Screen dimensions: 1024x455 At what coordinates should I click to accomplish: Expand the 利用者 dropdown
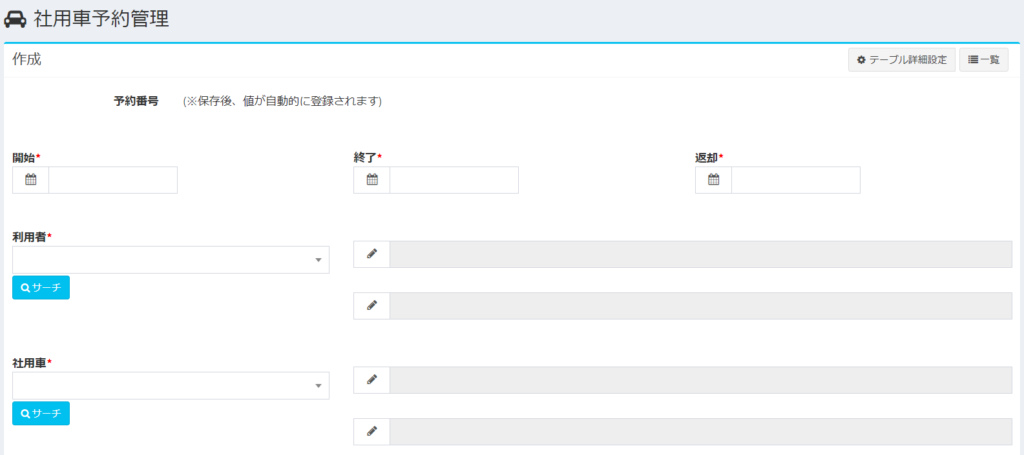[x=171, y=260]
